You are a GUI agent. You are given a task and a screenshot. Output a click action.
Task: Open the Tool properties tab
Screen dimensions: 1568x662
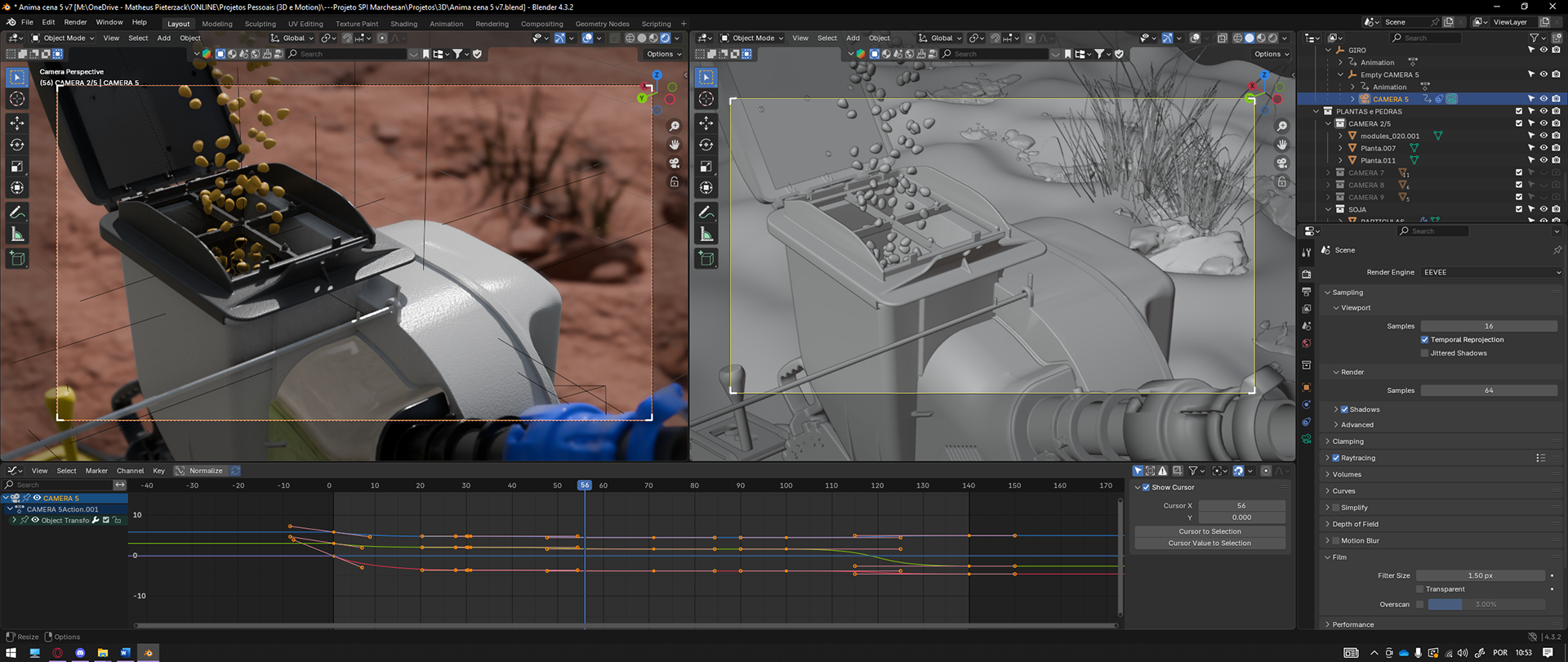click(x=1307, y=253)
